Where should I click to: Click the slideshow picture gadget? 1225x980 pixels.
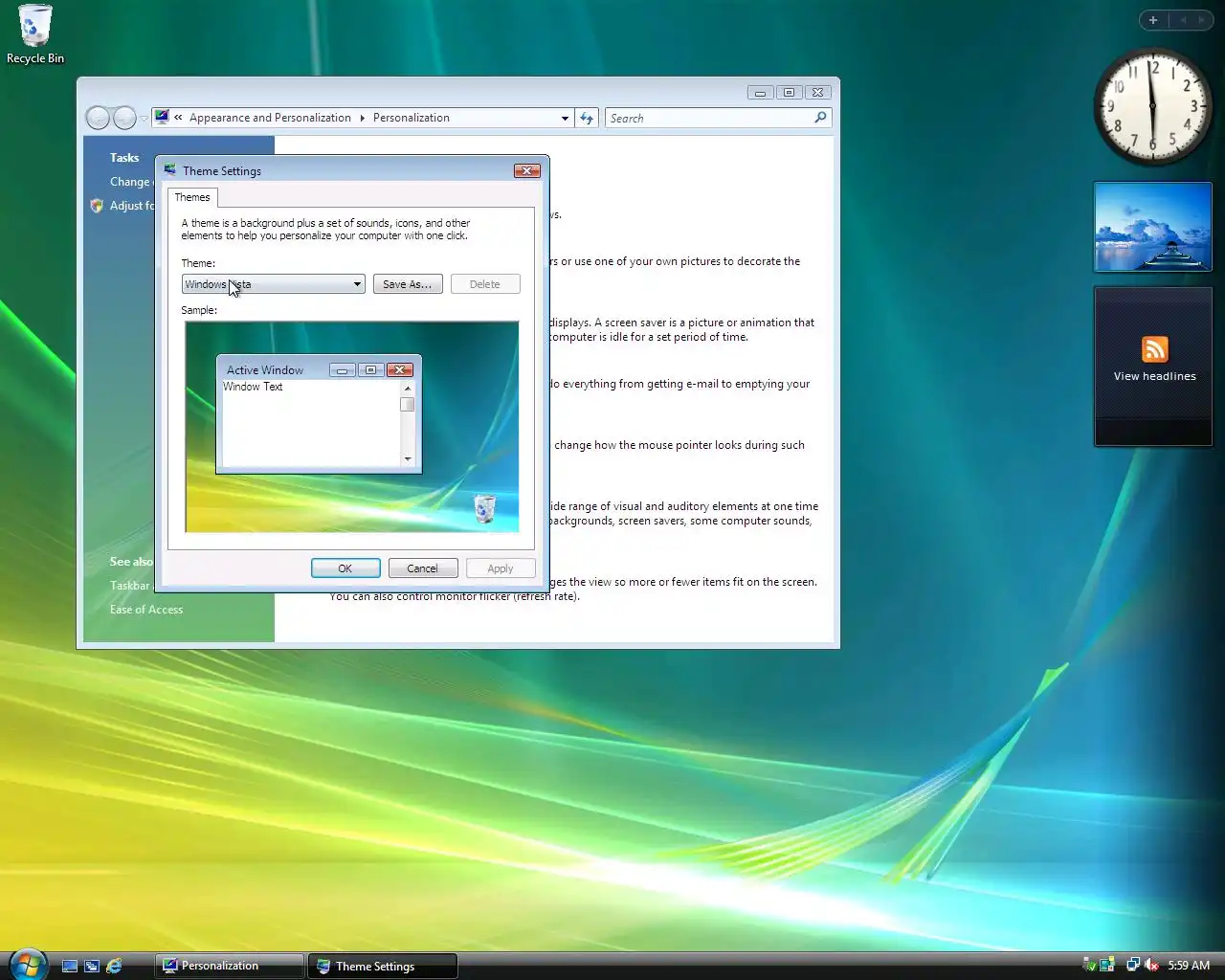point(1153,227)
